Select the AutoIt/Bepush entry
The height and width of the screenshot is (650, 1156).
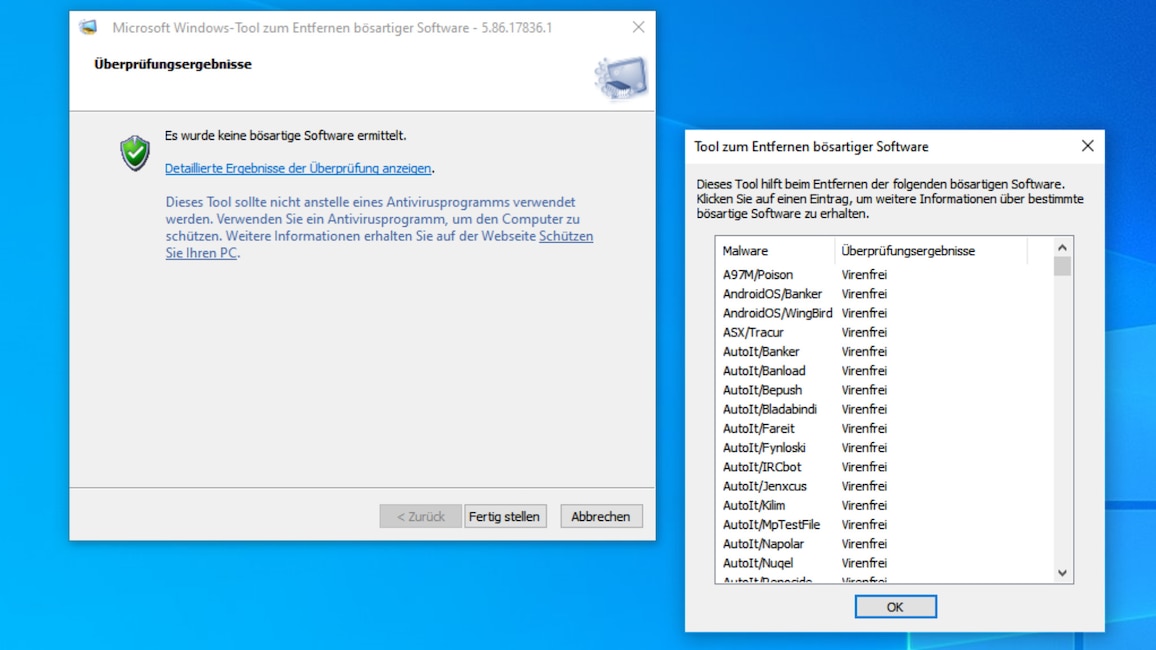[x=762, y=389]
